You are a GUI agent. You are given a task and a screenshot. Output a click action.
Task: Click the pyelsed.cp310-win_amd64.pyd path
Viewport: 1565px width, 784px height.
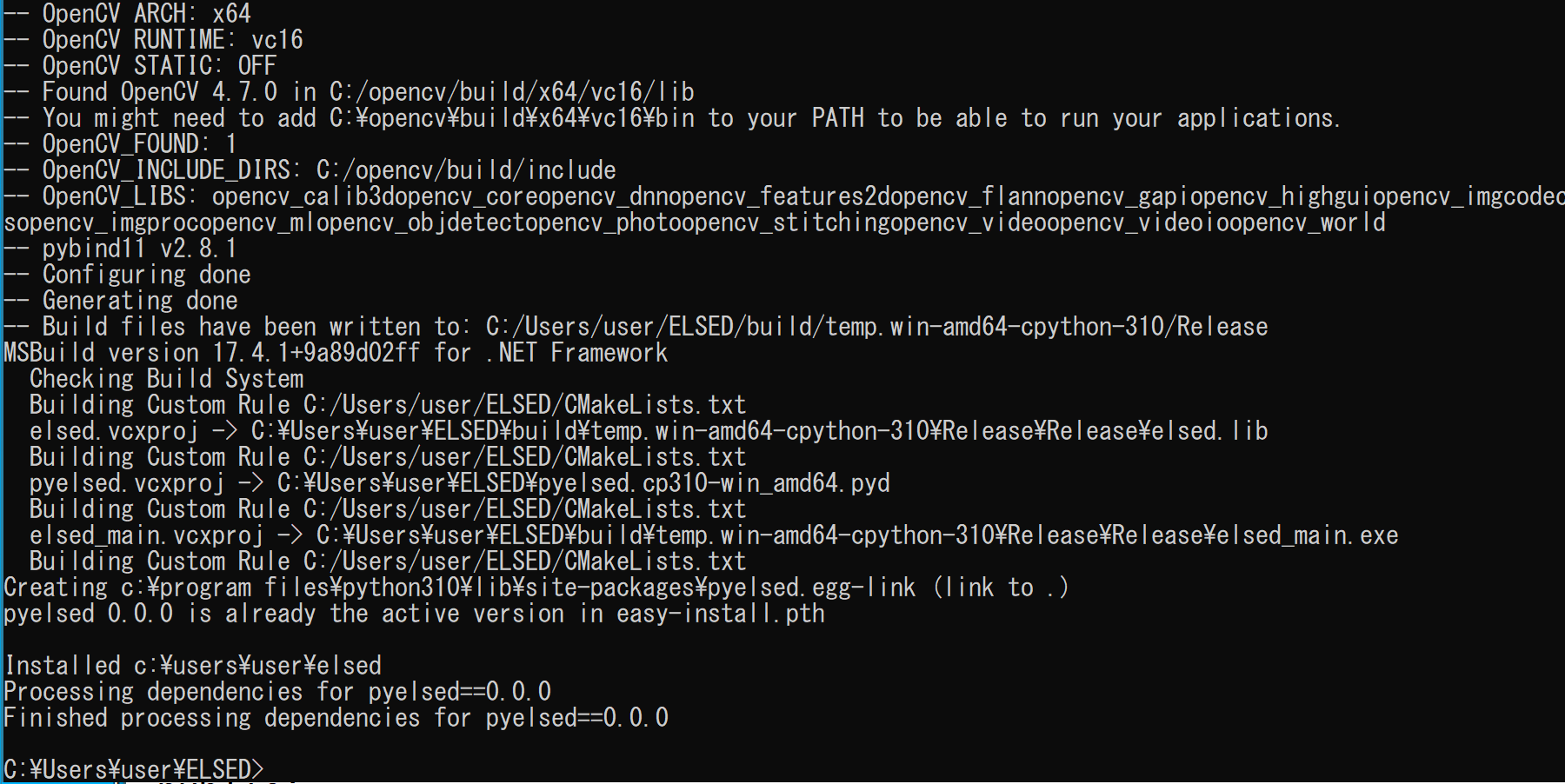[583, 483]
